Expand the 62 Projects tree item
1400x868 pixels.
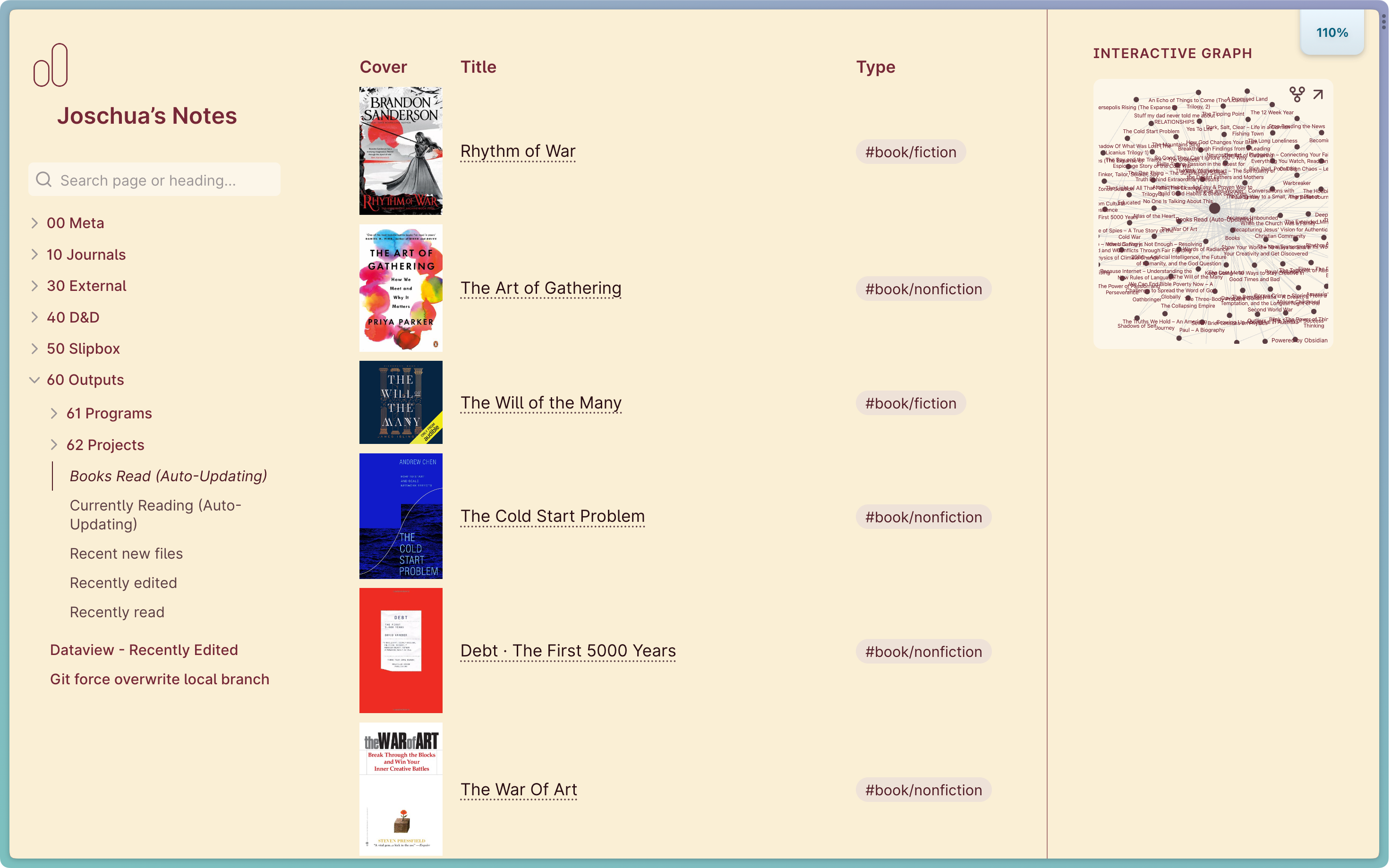point(54,444)
